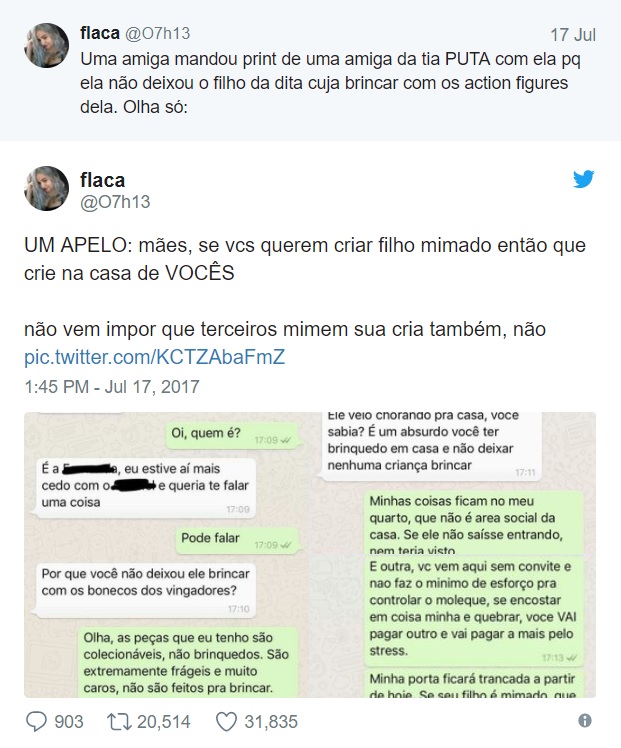The width and height of the screenshot is (621, 748).
Task: Open the 1:45 PM - Jul 17, 2017 timestamp
Action: click(x=112, y=386)
